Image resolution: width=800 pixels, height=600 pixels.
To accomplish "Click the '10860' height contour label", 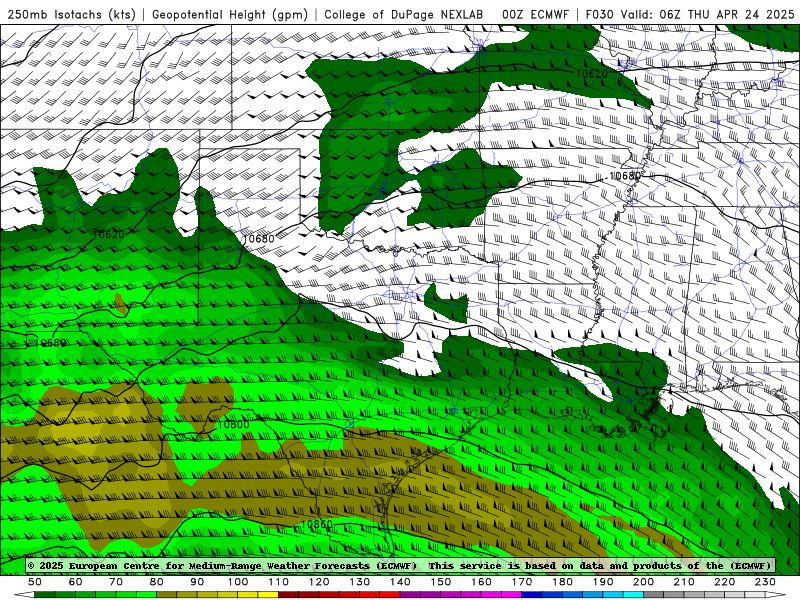I will coord(317,524).
